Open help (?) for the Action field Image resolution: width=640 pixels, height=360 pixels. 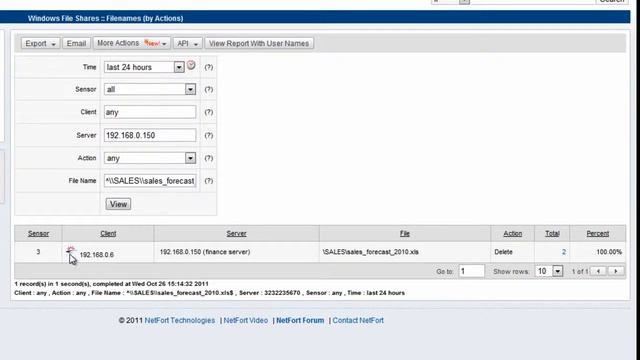click(209, 158)
